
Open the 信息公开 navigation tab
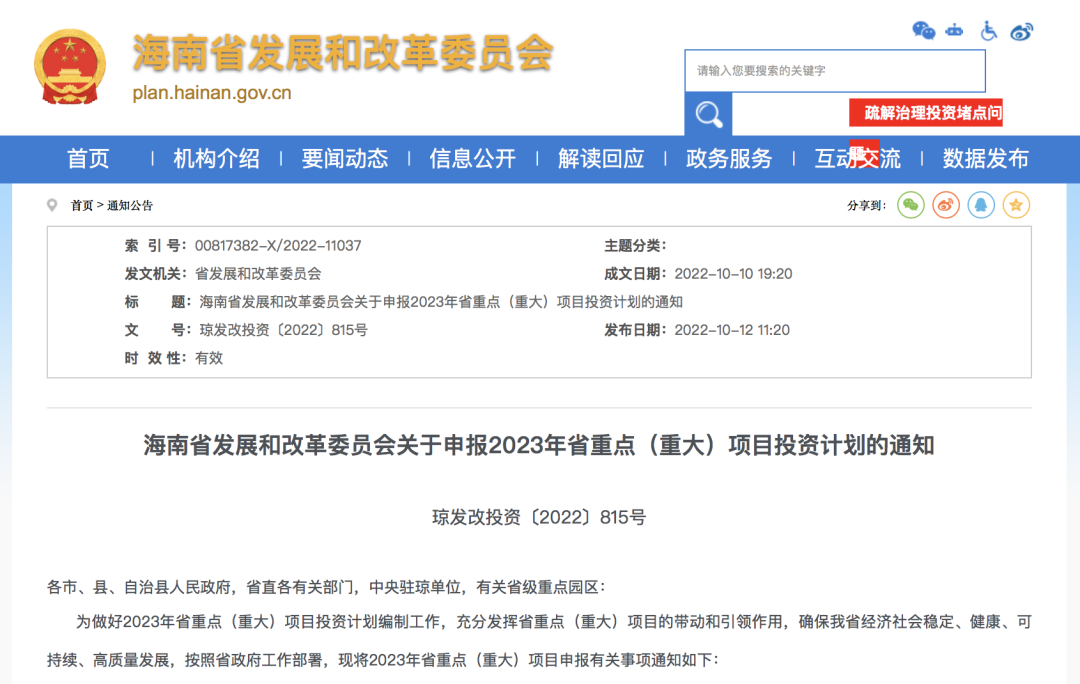click(x=472, y=158)
